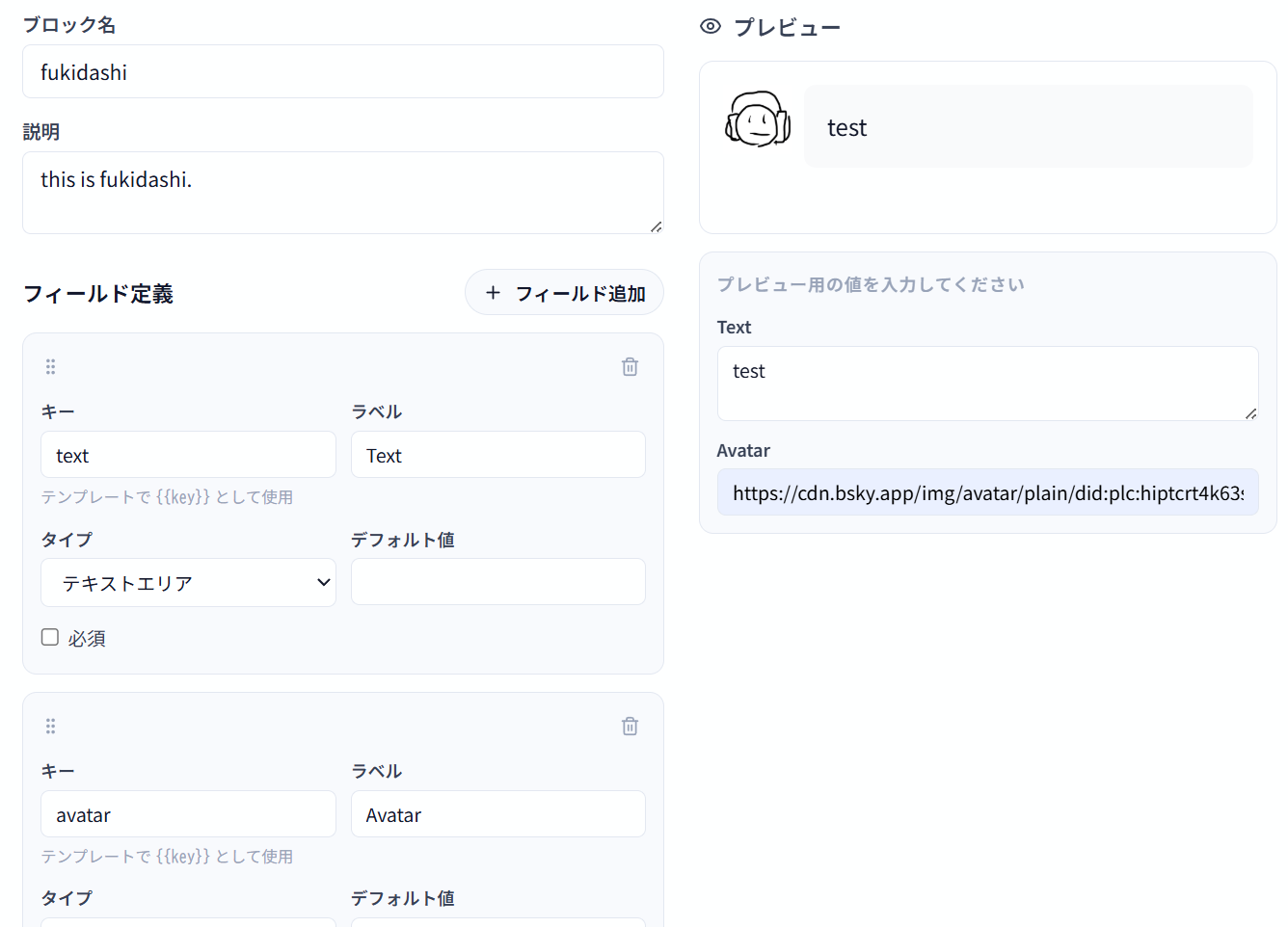Enable the 必須 checkbox
This screenshot has width=1288, height=927.
pos(50,637)
